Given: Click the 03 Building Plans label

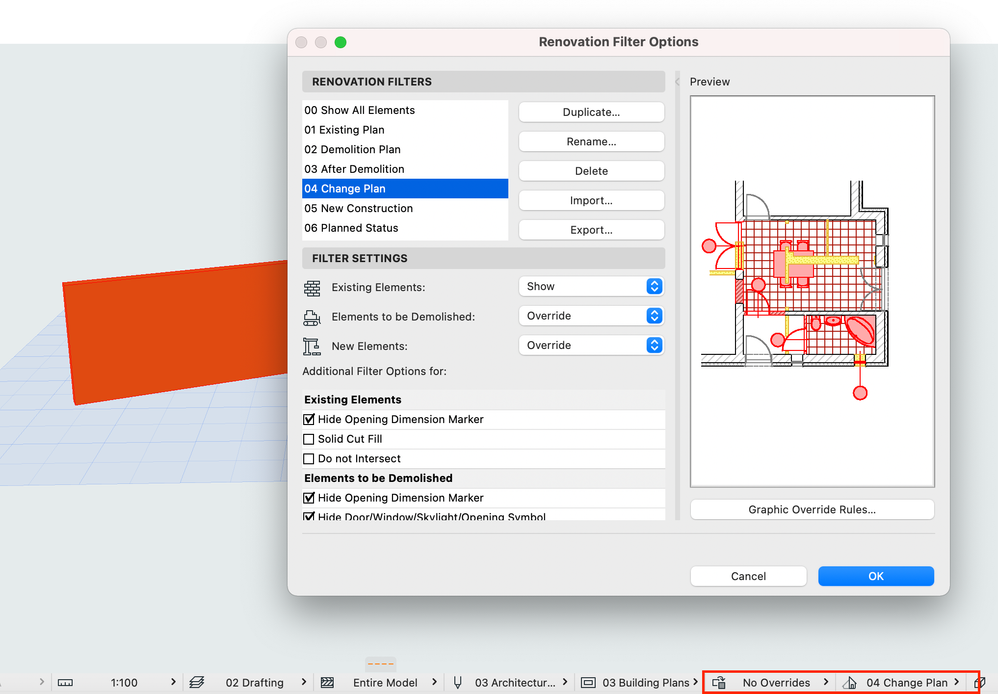Looking at the screenshot, I should [645, 683].
